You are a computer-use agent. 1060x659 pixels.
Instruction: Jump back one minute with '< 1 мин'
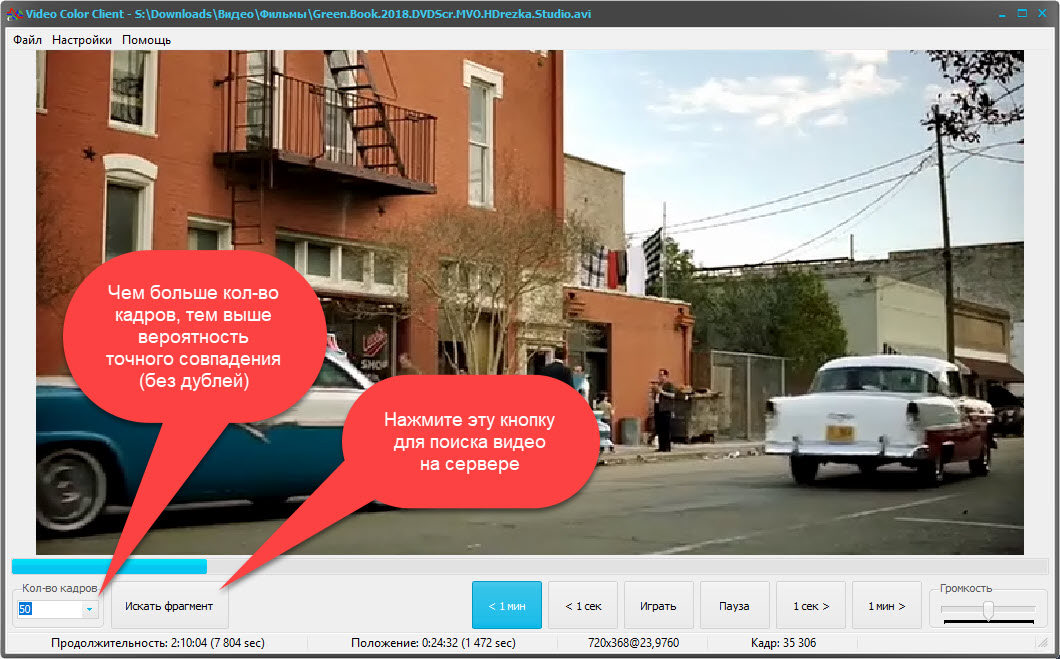(x=507, y=606)
